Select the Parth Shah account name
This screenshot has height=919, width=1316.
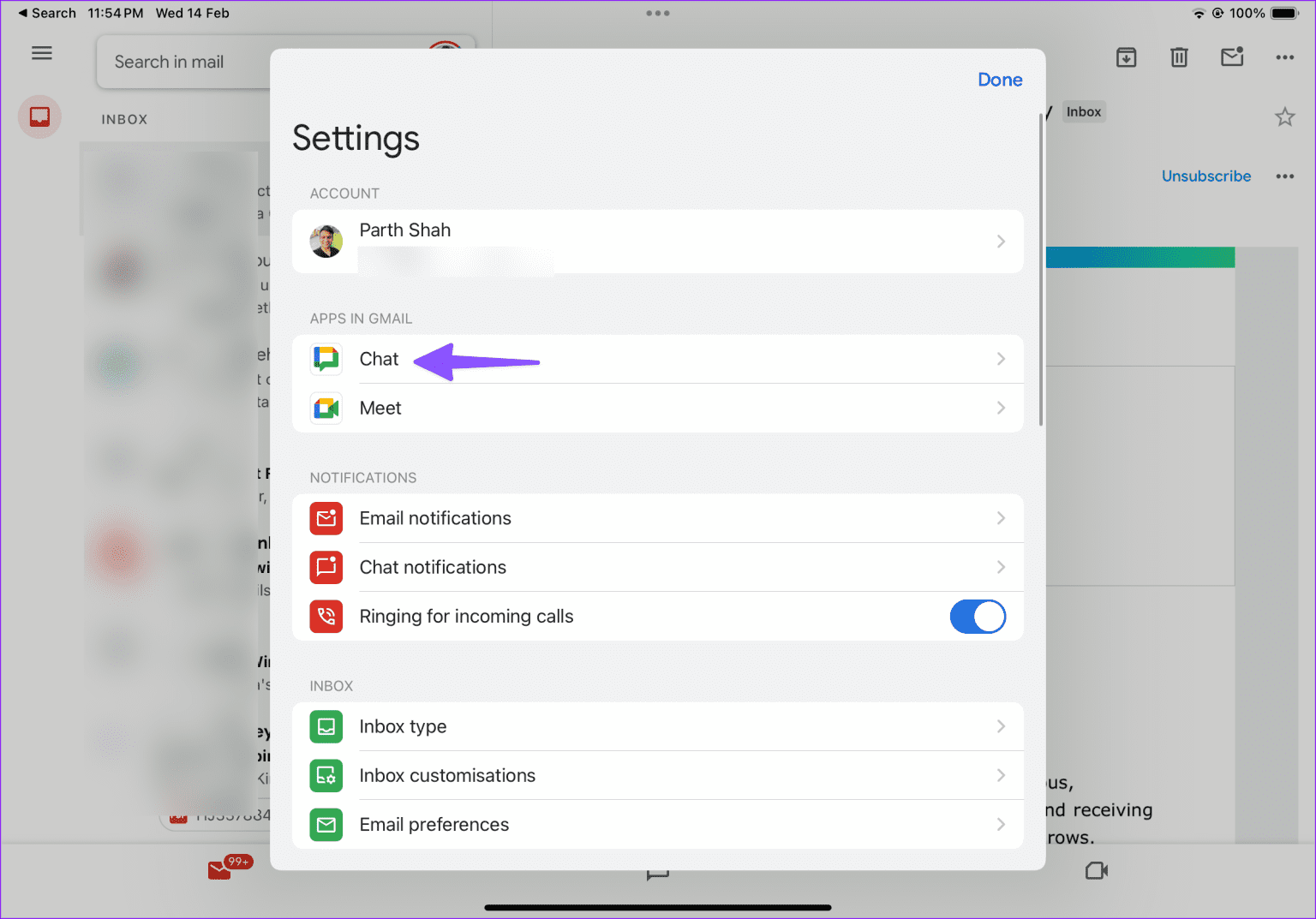coord(404,230)
